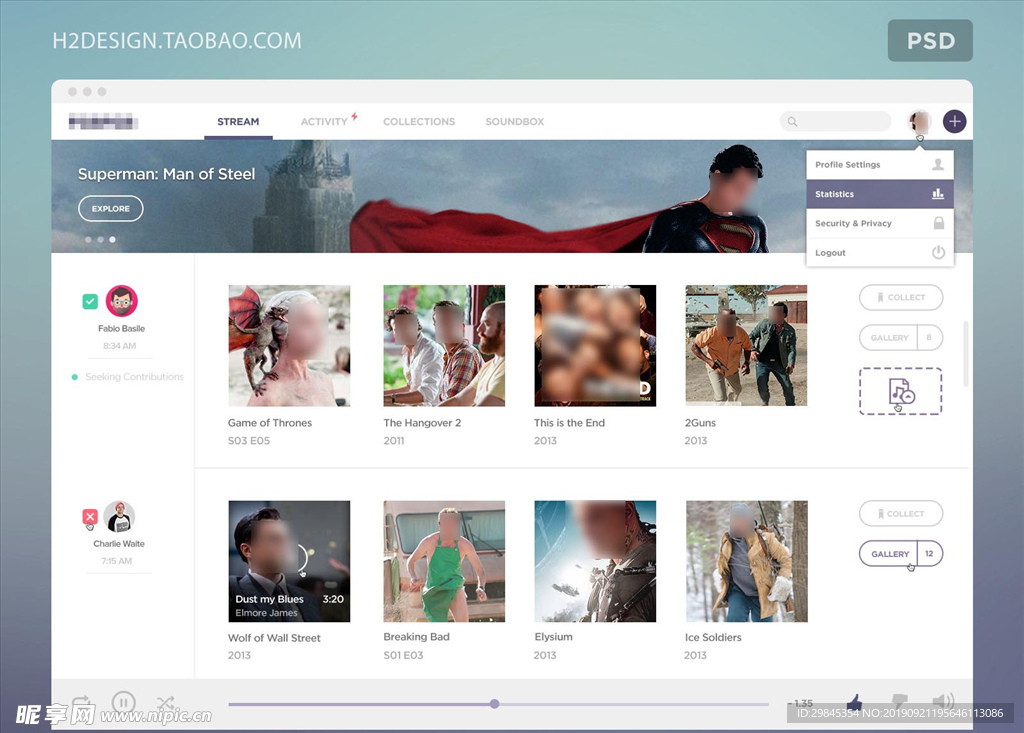Open the user avatar menu
This screenshot has width=1024, height=733.
(920, 122)
